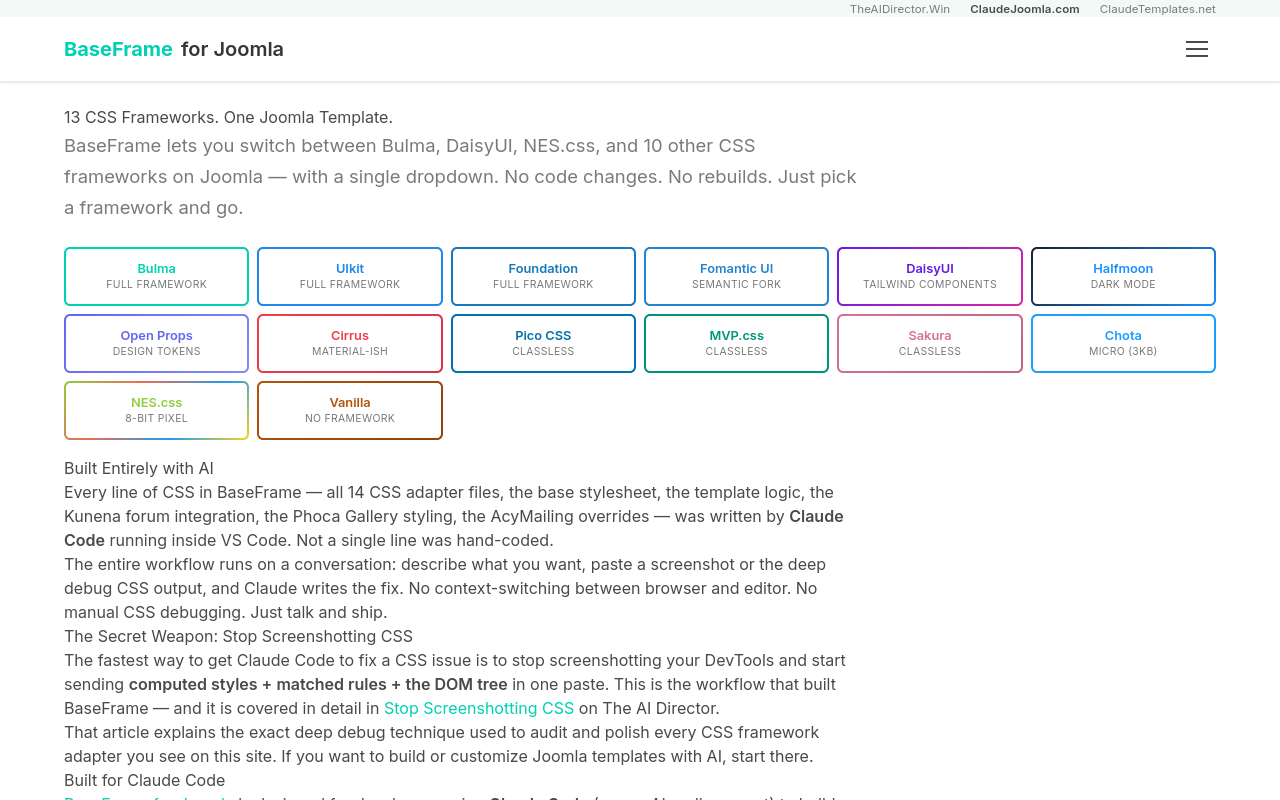Pick the Fomantic UI semantic fork
Screen dimensions: 1280x800
click(736, 276)
